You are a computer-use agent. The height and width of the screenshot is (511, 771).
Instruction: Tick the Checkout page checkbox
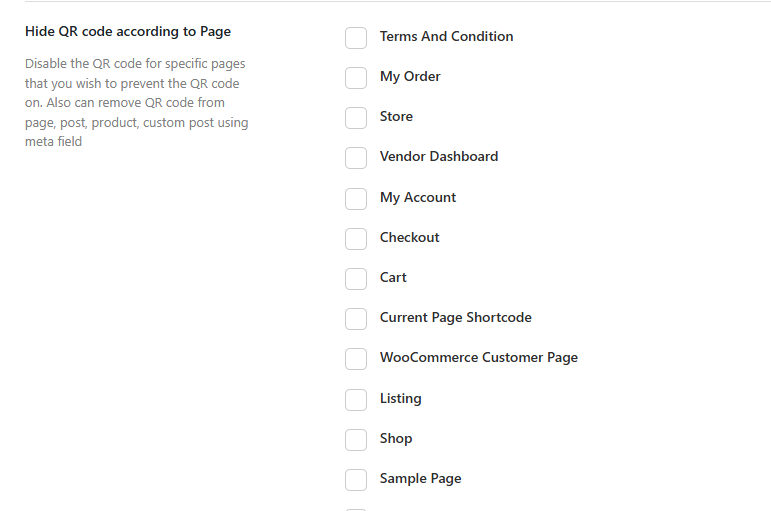tap(356, 239)
